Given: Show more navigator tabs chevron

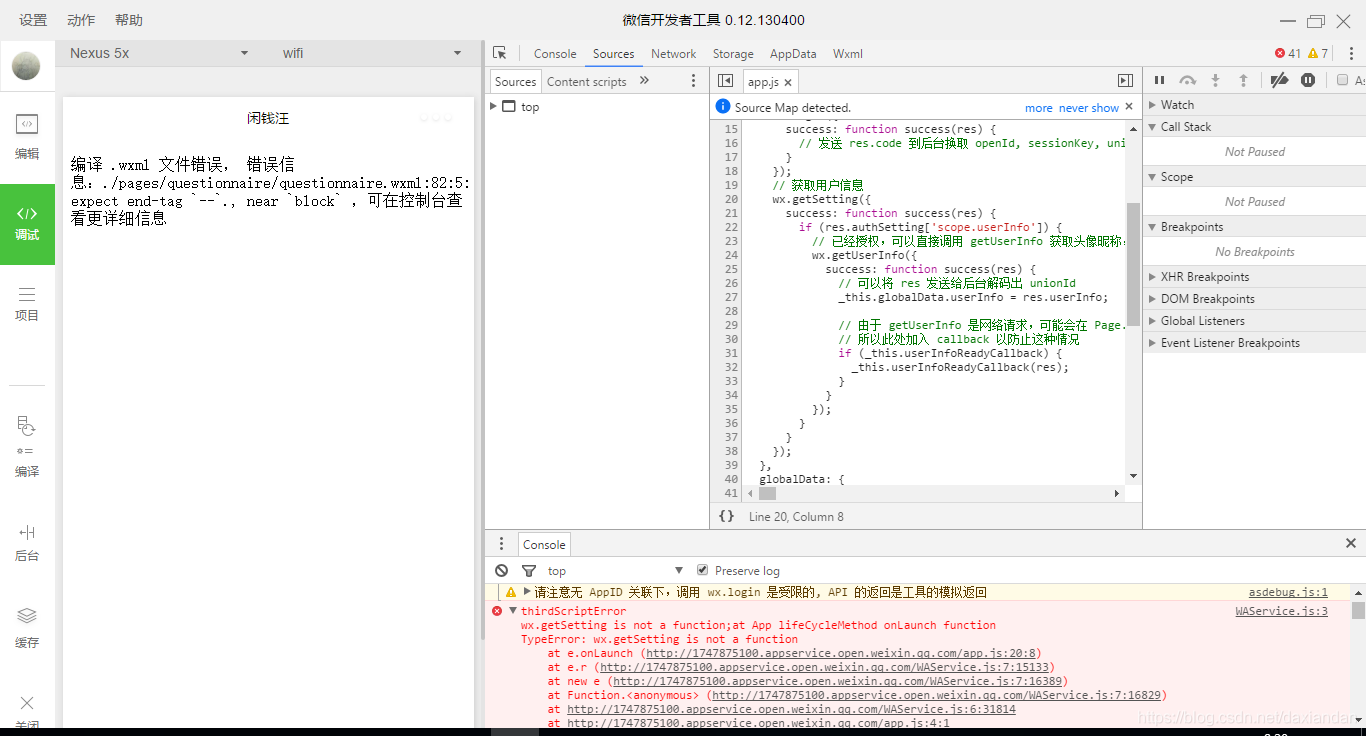Looking at the screenshot, I should [644, 81].
